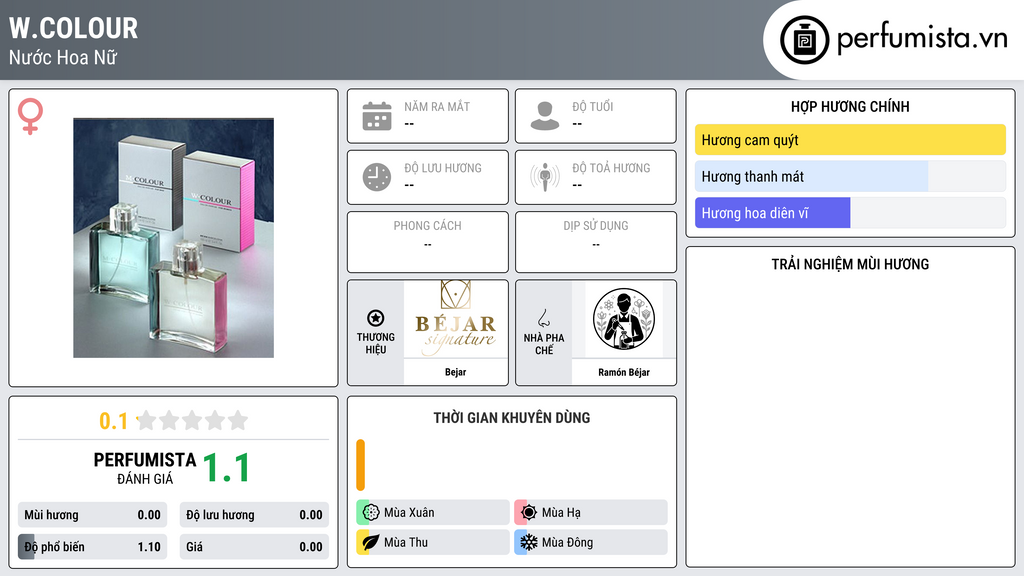Click the last rating star
This screenshot has width=1024, height=576.
[x=238, y=420]
